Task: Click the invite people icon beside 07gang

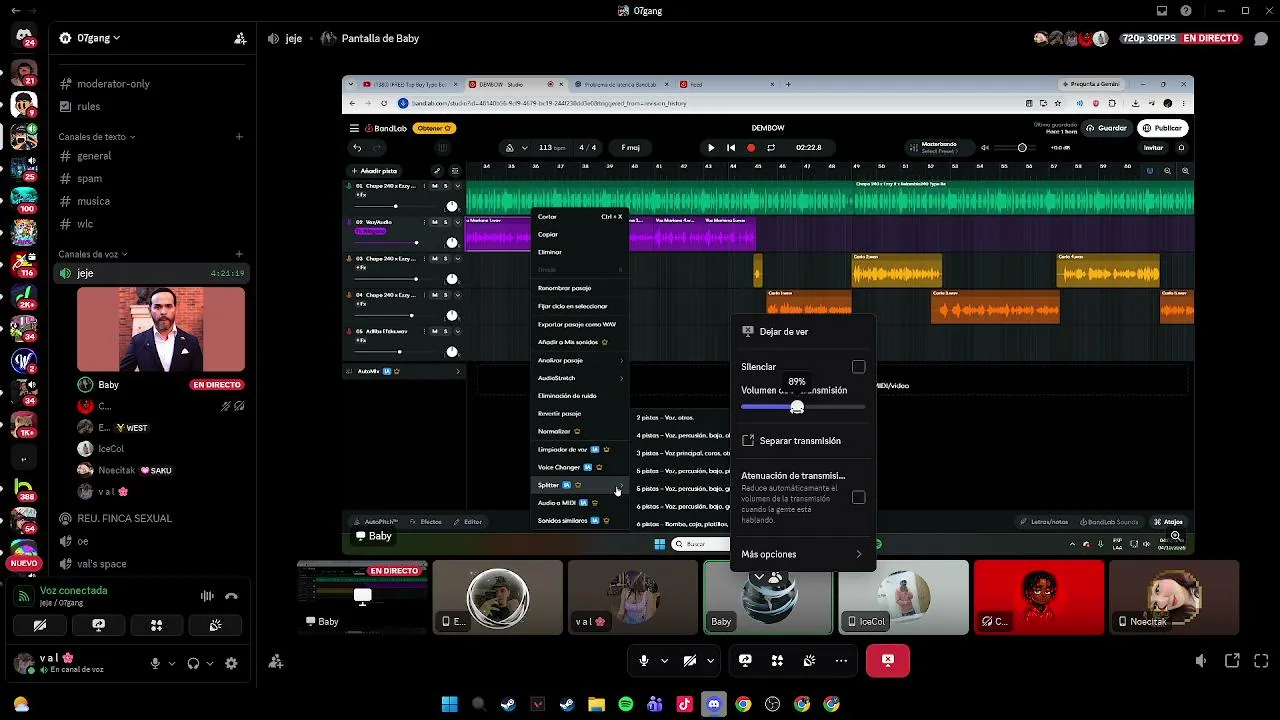Action: pos(240,38)
